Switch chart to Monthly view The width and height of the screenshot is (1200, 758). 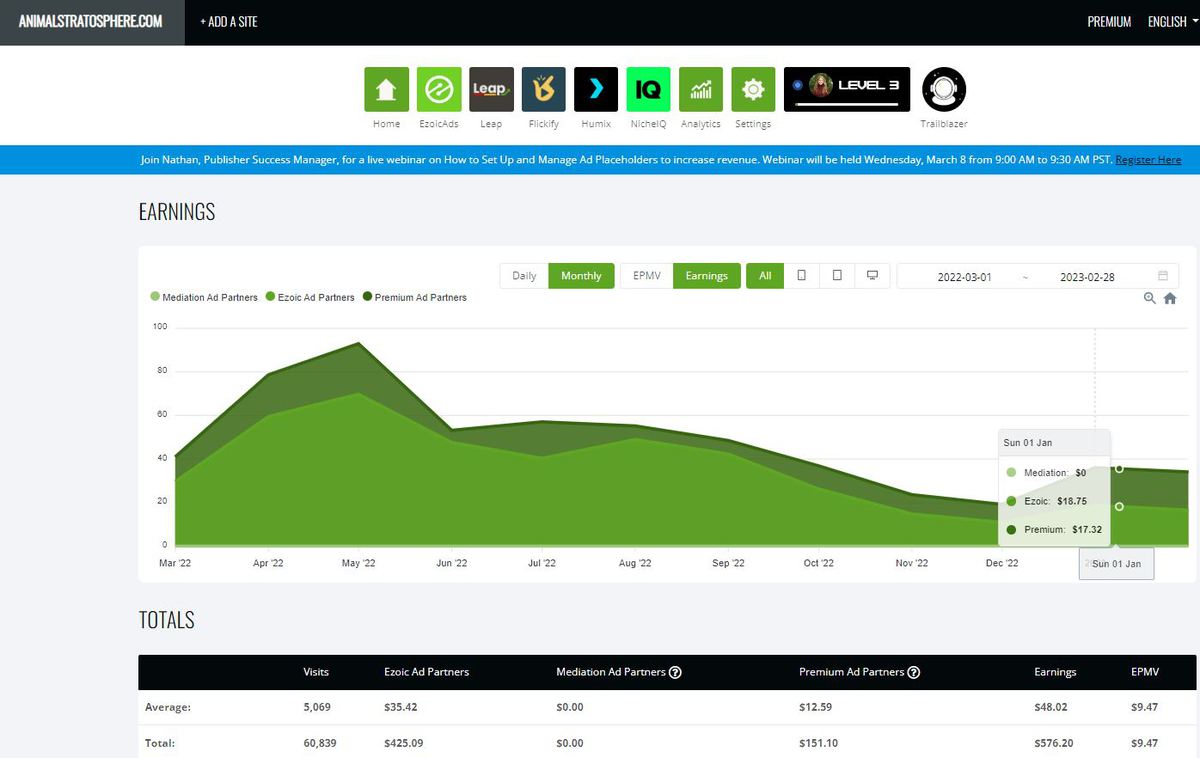coord(581,276)
